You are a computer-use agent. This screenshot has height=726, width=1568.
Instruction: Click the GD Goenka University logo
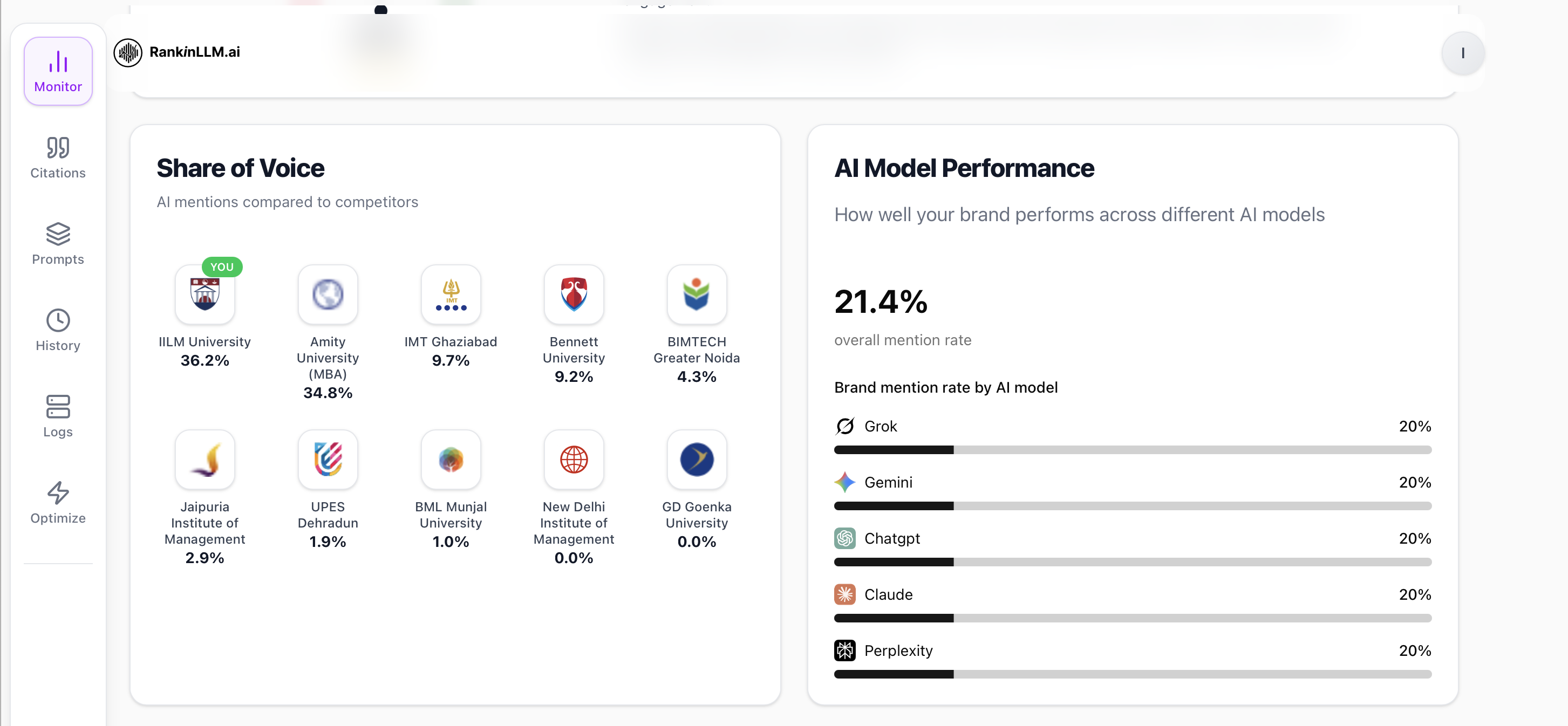(697, 459)
